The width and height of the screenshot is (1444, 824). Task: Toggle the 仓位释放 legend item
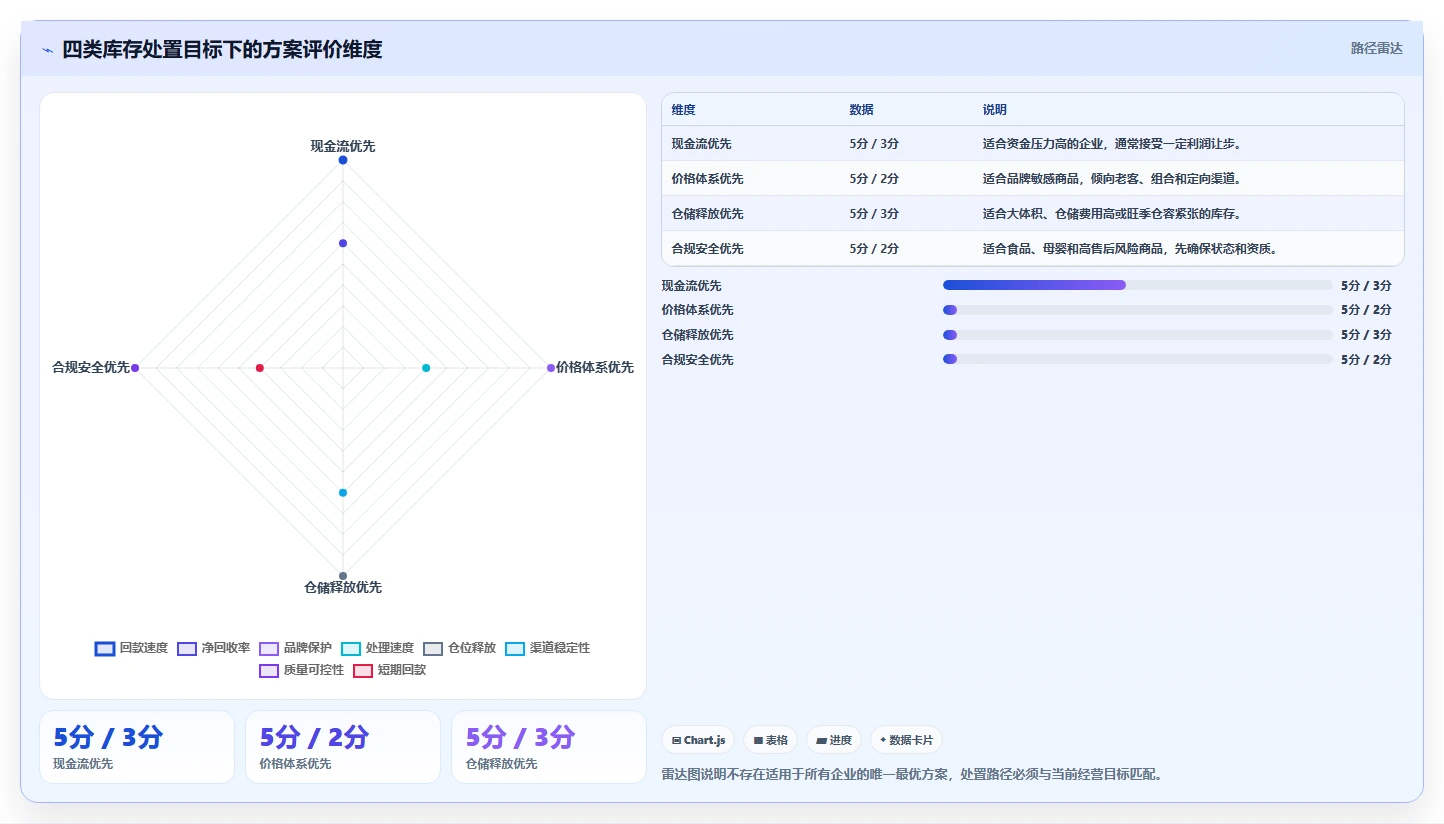(460, 648)
